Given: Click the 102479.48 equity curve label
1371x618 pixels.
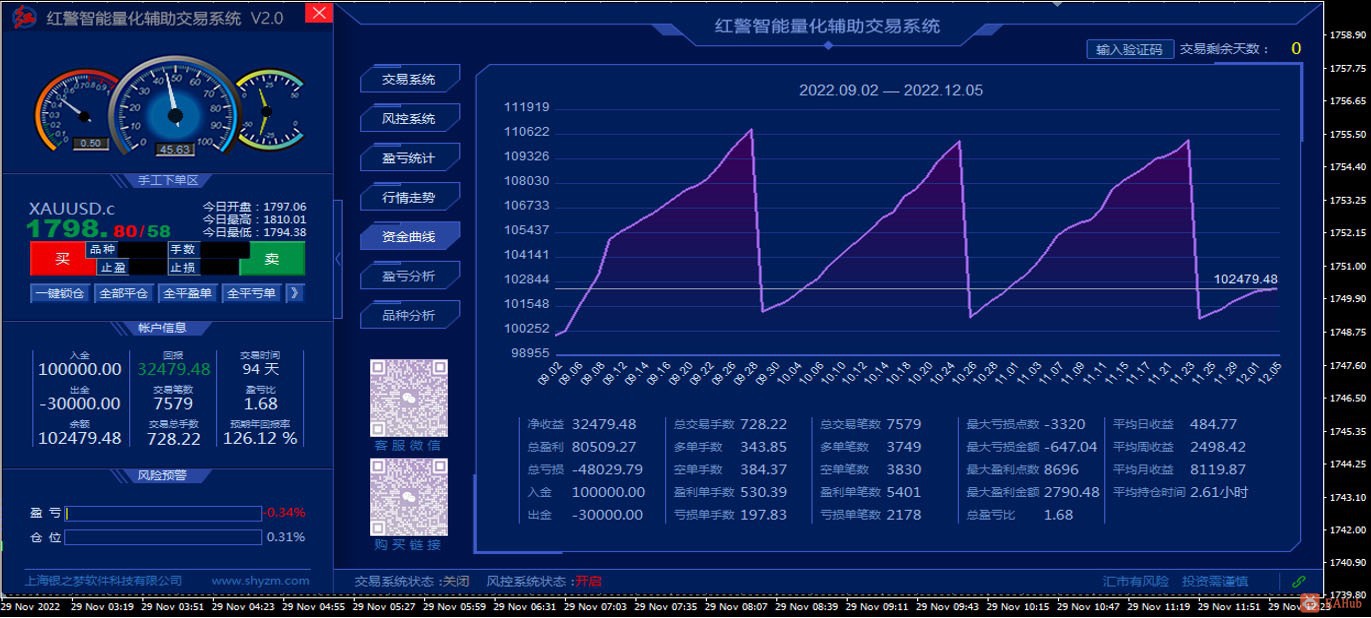Looking at the screenshot, I should [1246, 279].
